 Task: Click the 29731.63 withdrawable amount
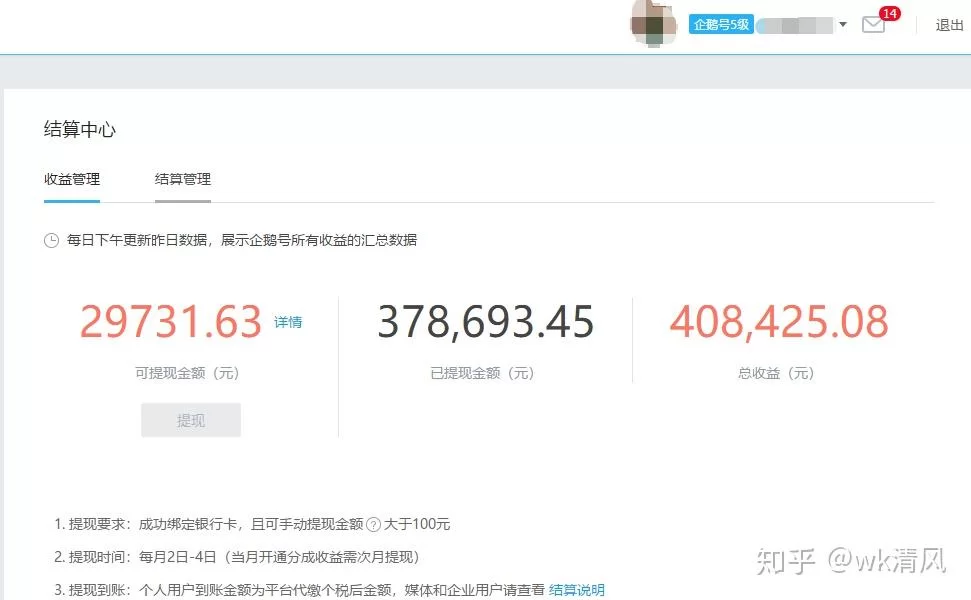point(171,322)
